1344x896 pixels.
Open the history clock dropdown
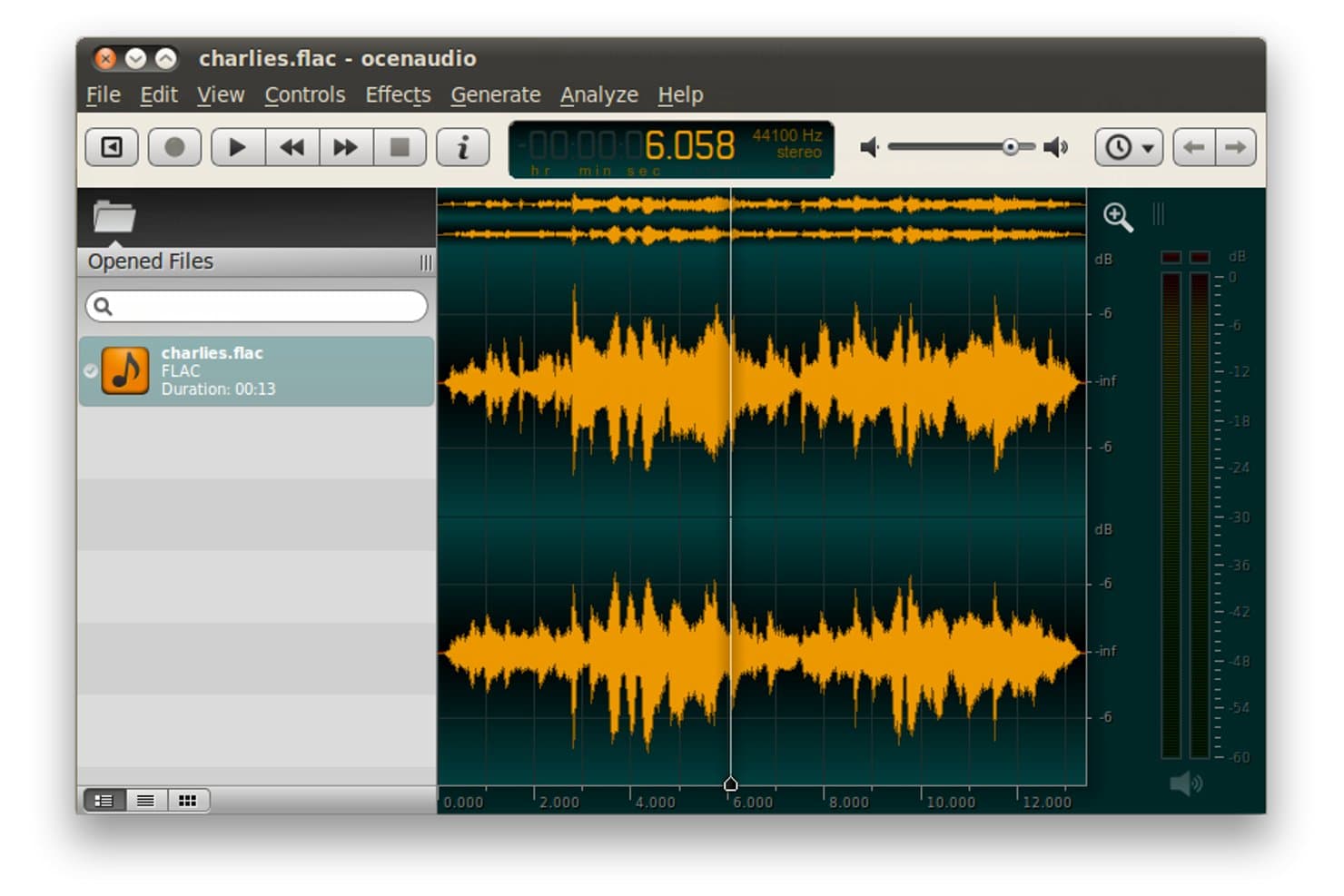[x=1129, y=147]
